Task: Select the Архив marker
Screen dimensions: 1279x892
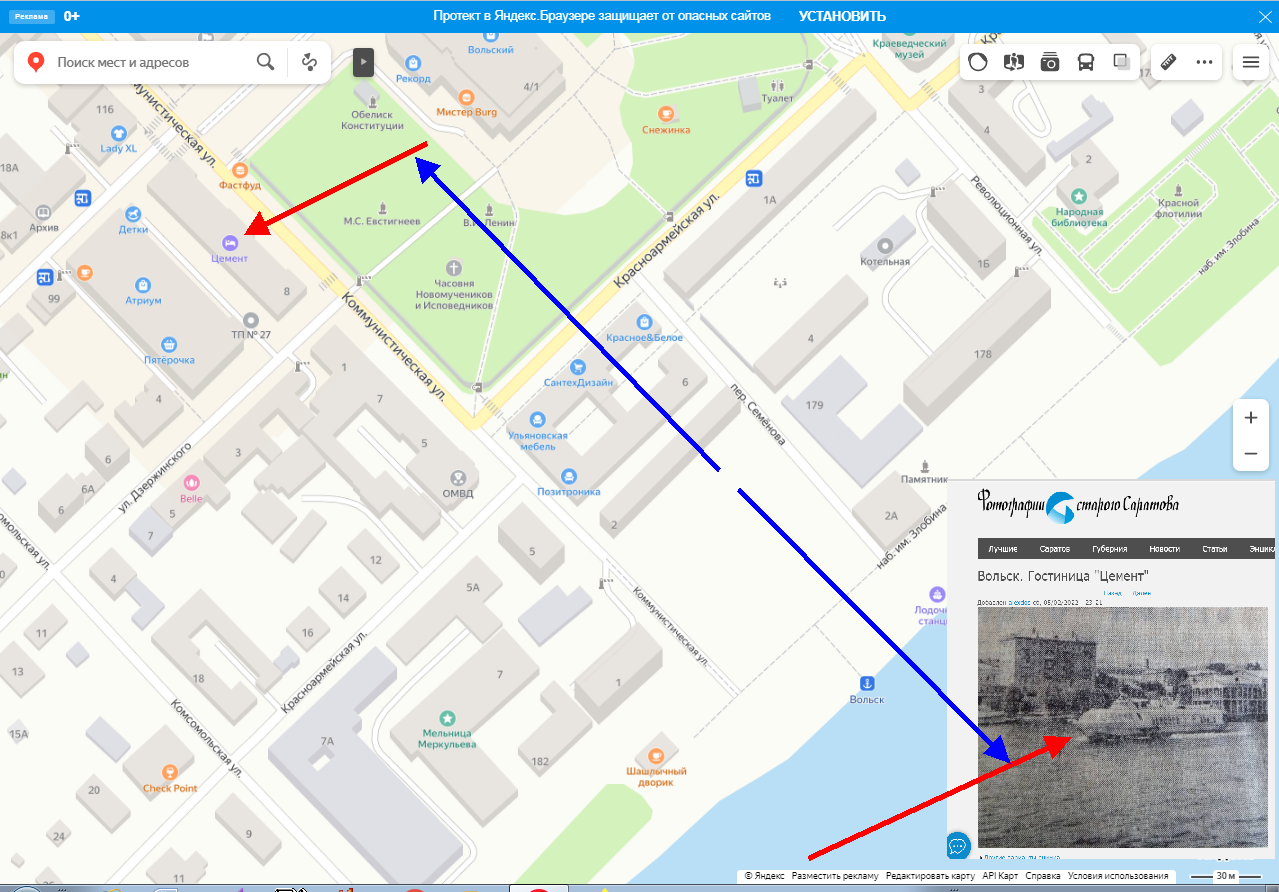Action: point(43,213)
